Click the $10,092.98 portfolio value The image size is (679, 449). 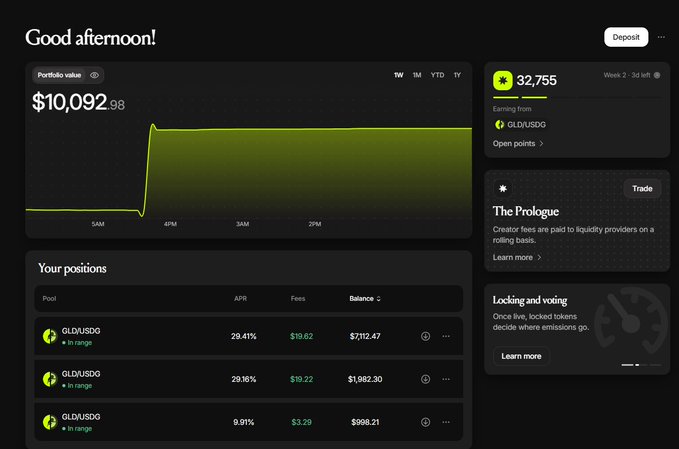[x=78, y=103]
